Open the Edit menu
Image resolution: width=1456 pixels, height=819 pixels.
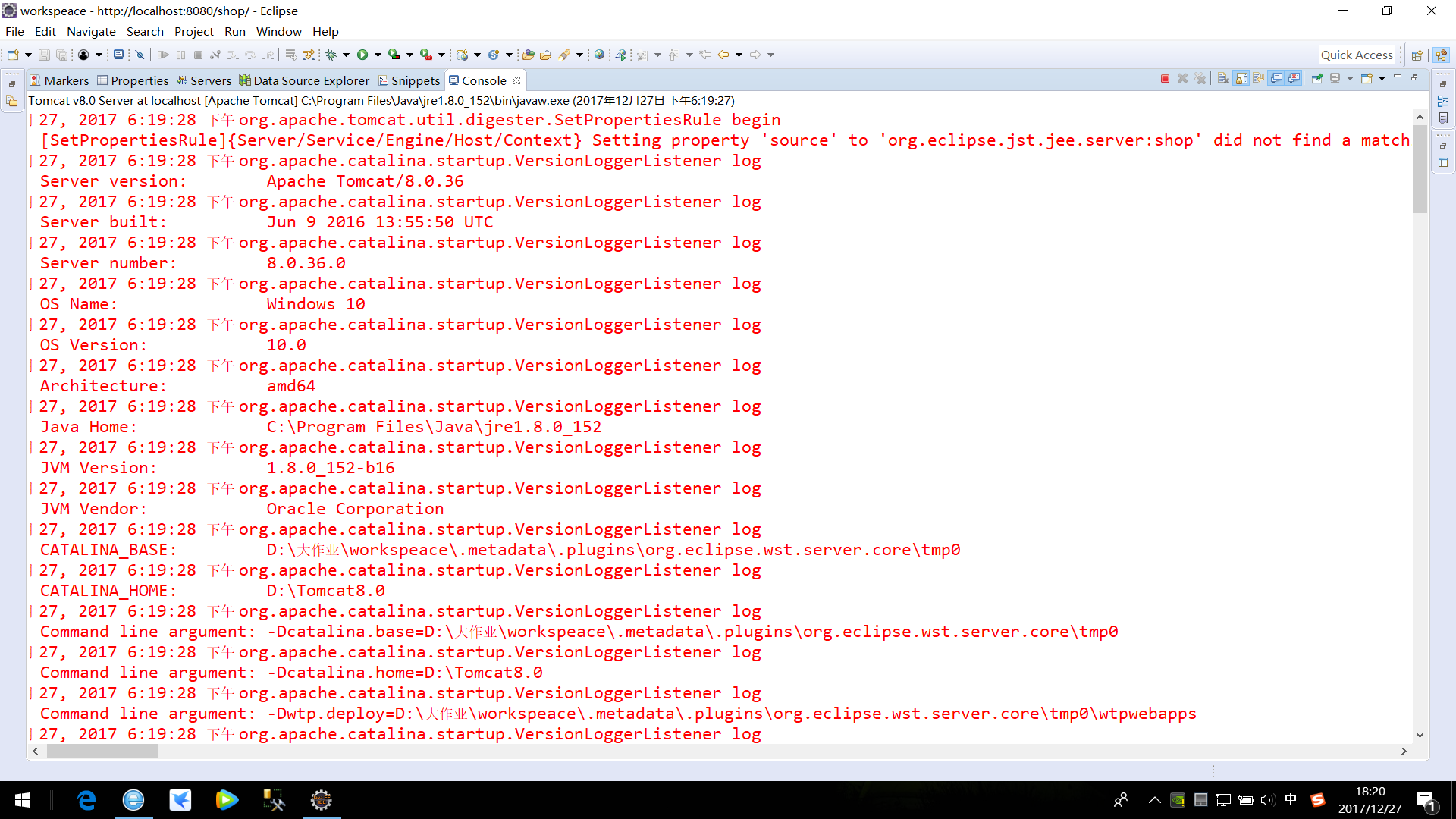[x=45, y=31]
